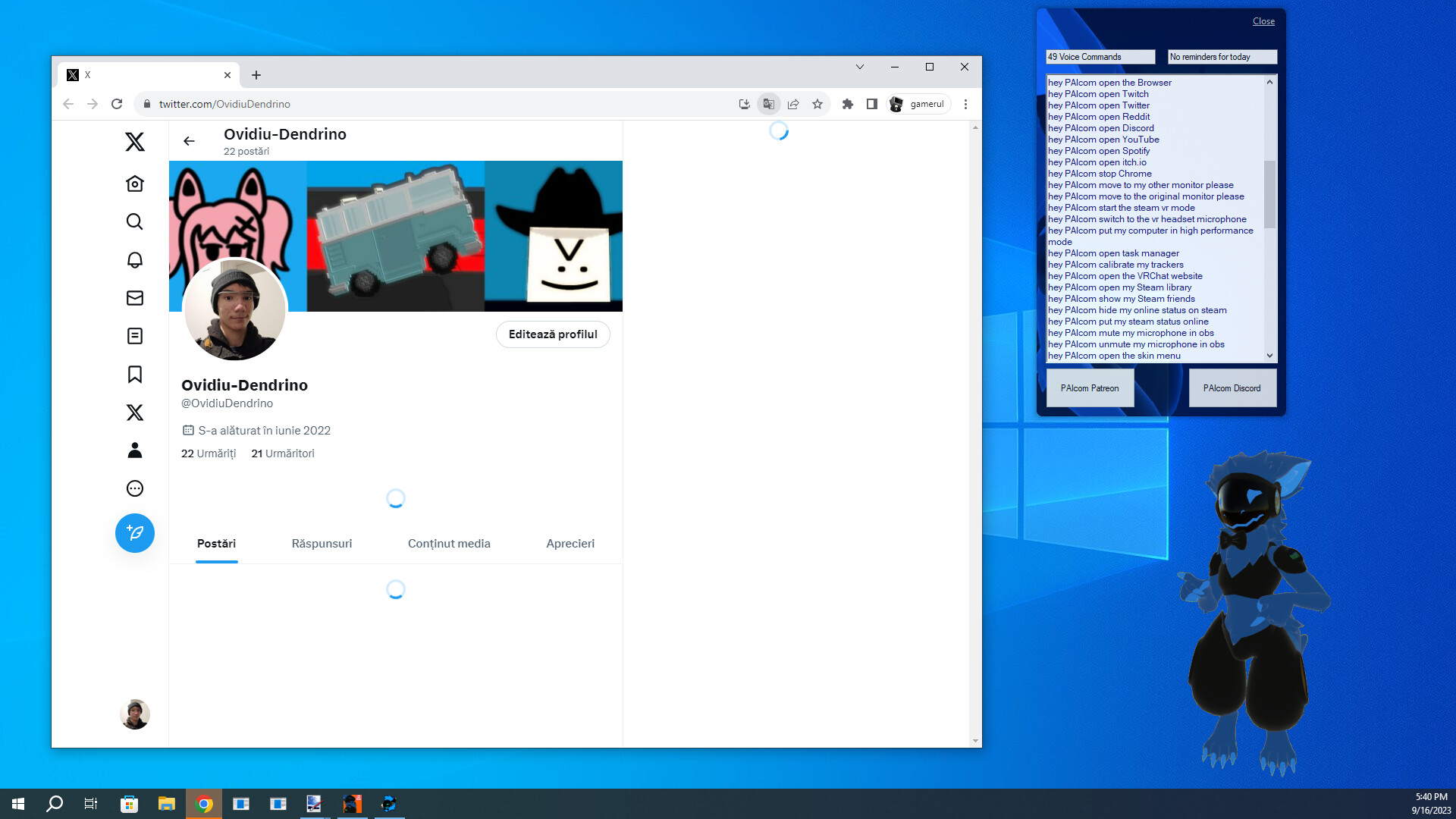Click the browser refresh icon

117,104
